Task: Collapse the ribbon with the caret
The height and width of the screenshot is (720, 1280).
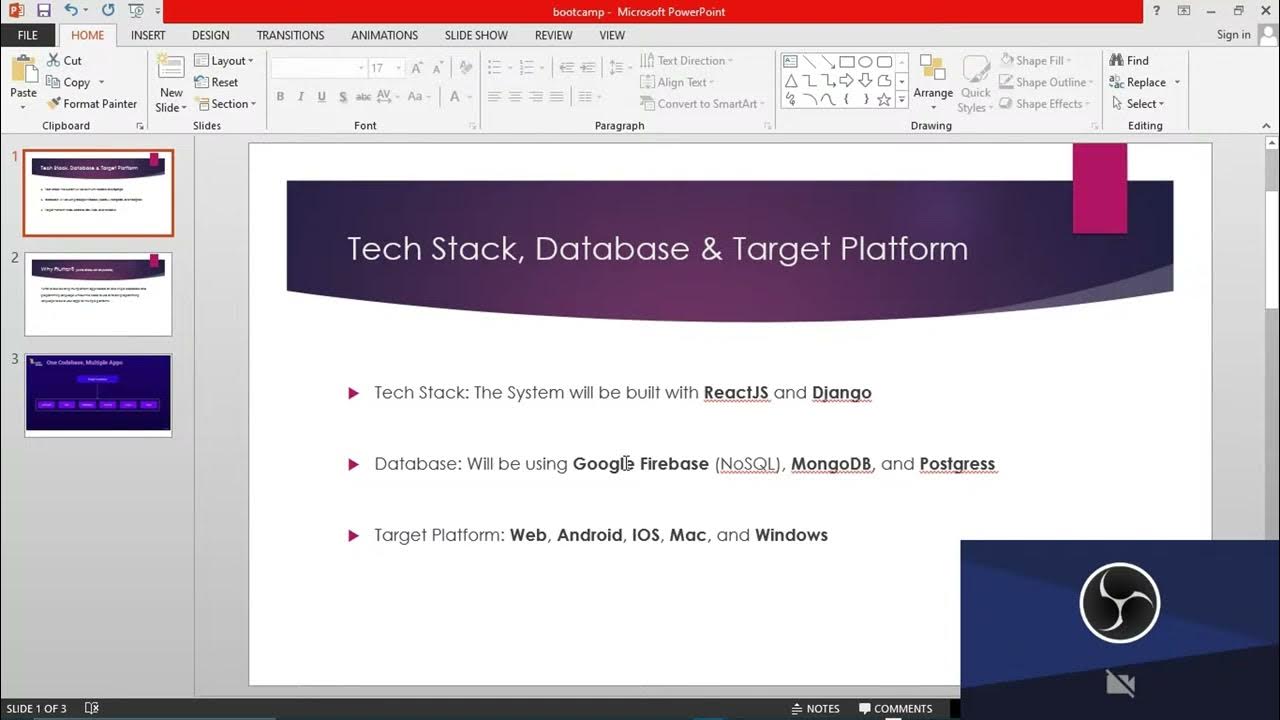Action: pos(1265,126)
